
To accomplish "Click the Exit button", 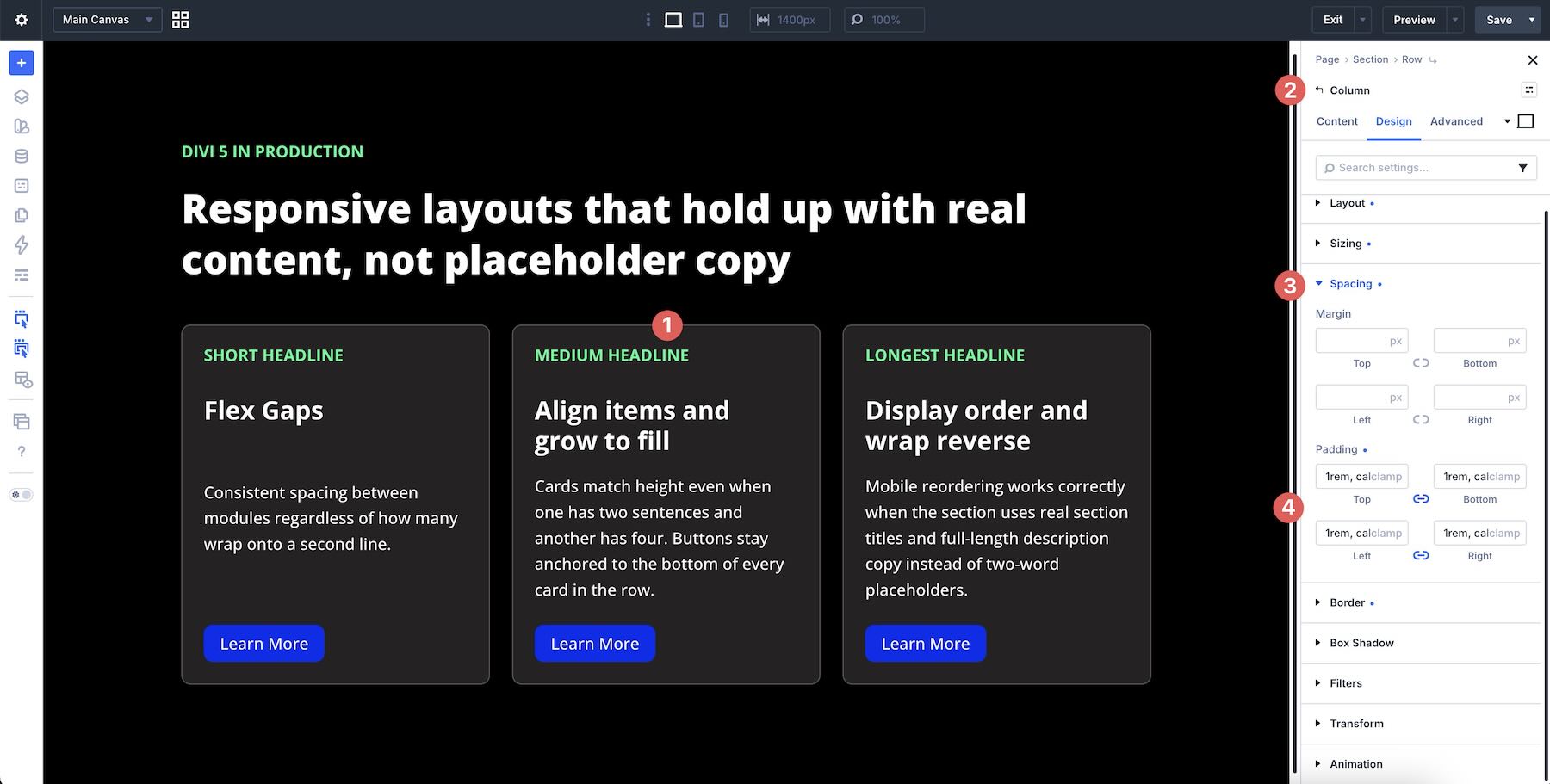I will click(x=1333, y=20).
